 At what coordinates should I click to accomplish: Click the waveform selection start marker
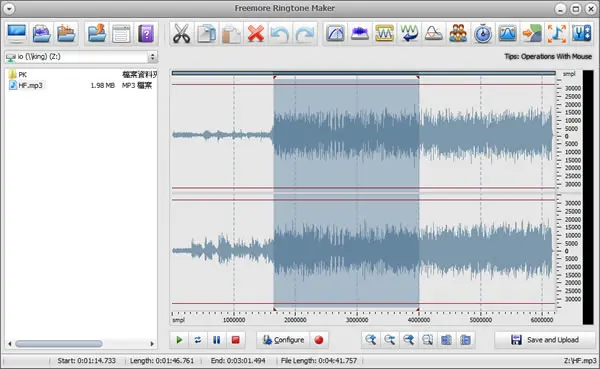[x=274, y=77]
